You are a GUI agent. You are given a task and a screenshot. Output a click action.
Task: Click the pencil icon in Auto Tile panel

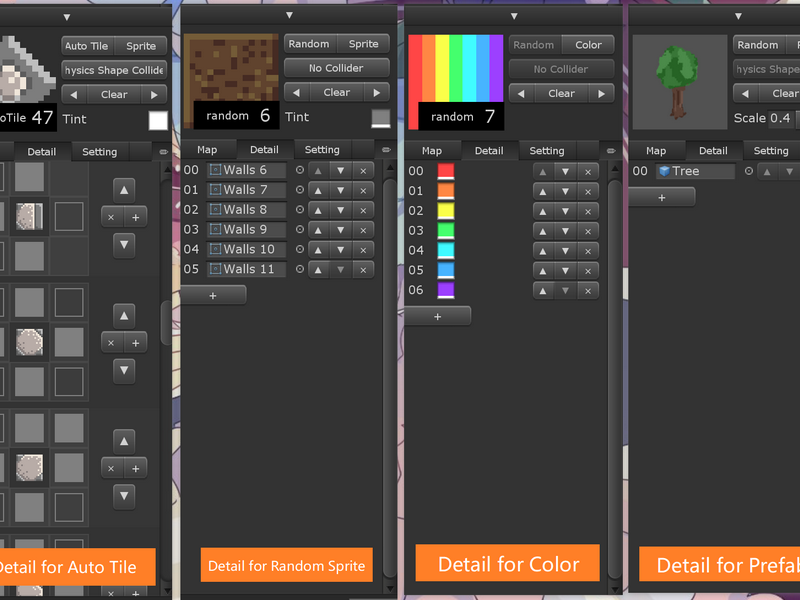coord(163,152)
